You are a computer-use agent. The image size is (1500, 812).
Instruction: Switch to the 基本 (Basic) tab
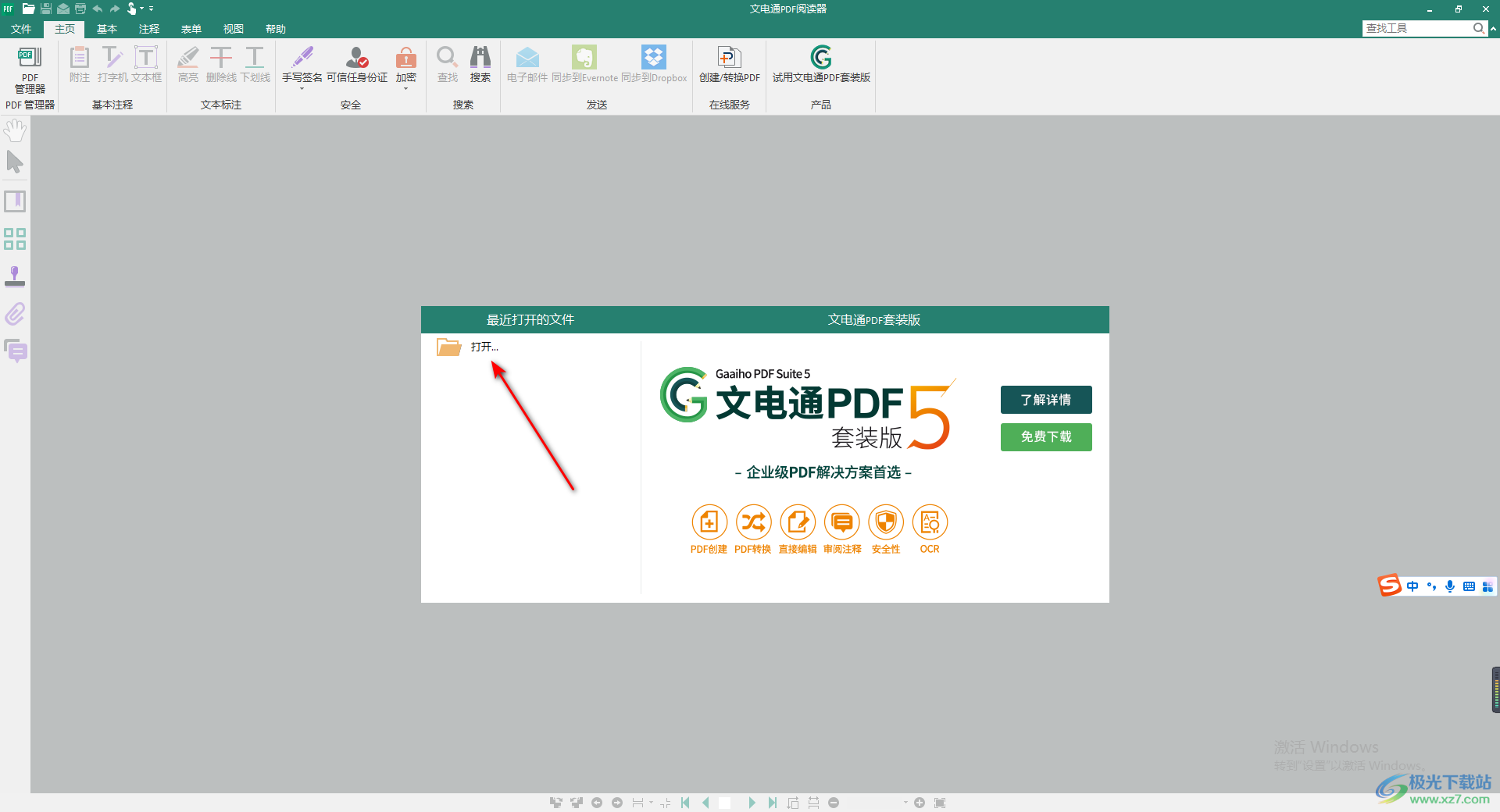(107, 29)
